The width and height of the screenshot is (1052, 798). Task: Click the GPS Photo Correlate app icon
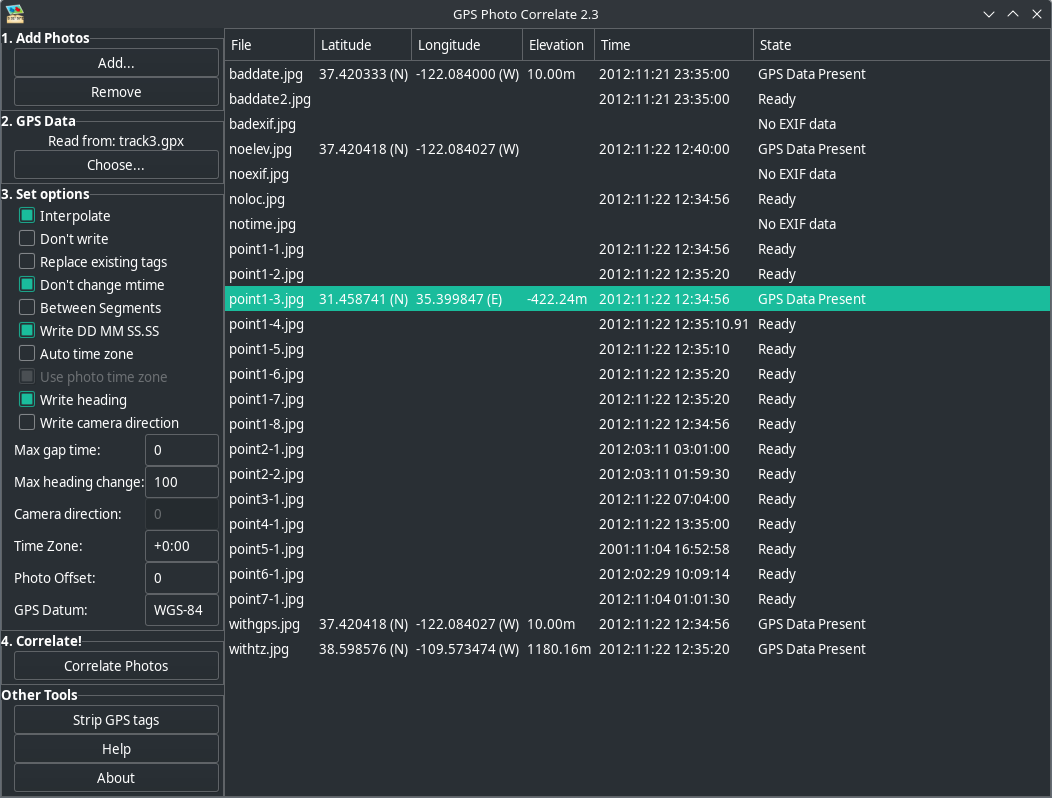[15, 14]
